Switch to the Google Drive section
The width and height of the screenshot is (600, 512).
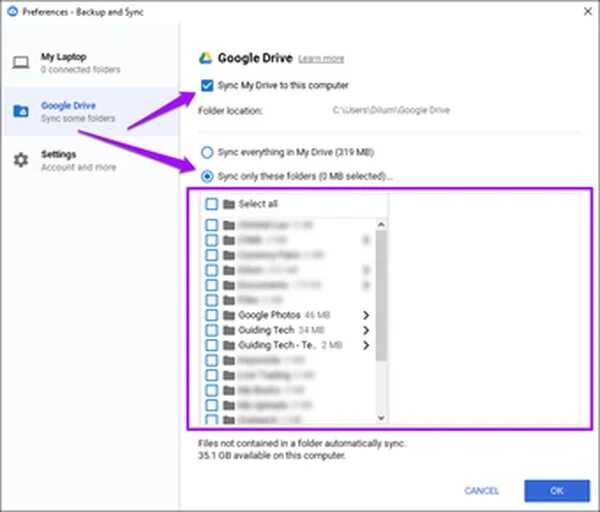91,111
